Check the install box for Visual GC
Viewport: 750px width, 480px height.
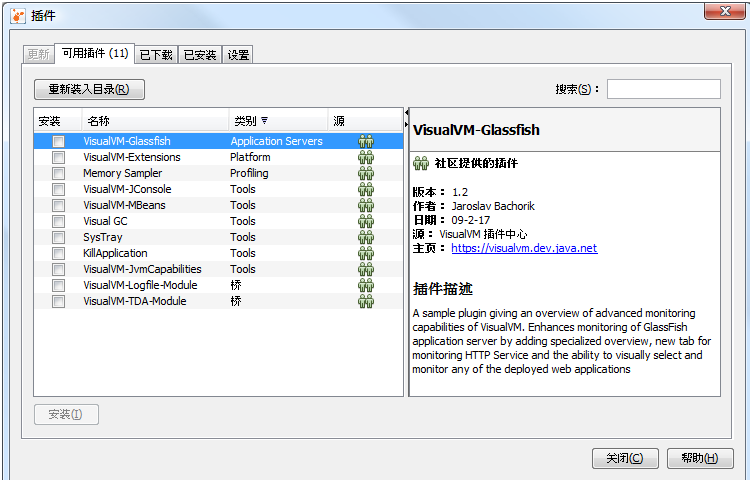58,221
